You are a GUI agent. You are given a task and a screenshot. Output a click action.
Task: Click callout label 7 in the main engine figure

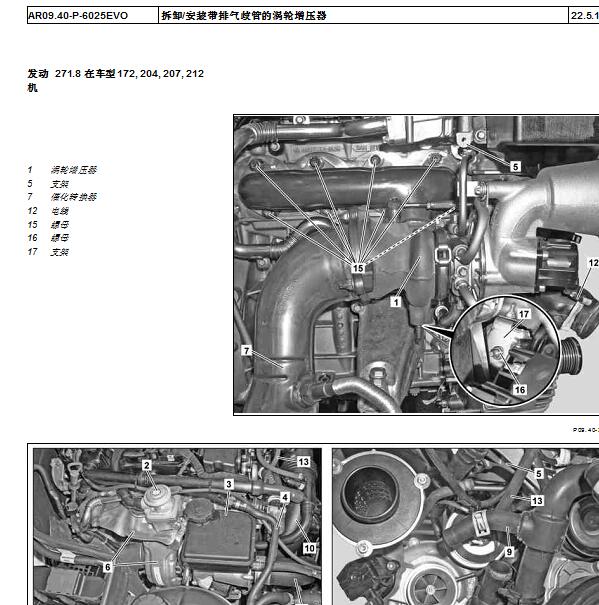pos(247,351)
